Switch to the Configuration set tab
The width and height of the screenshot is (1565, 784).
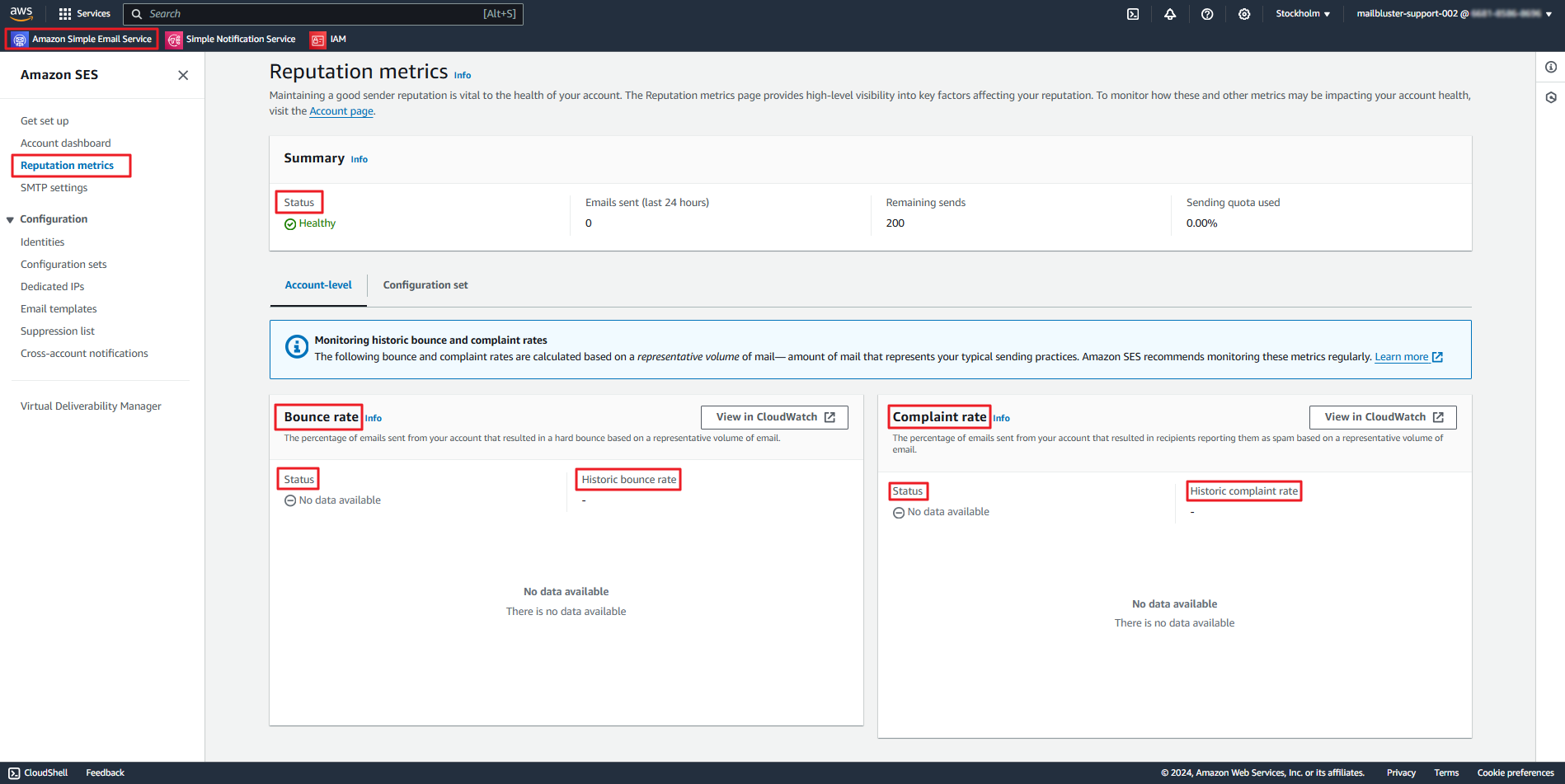click(x=425, y=285)
